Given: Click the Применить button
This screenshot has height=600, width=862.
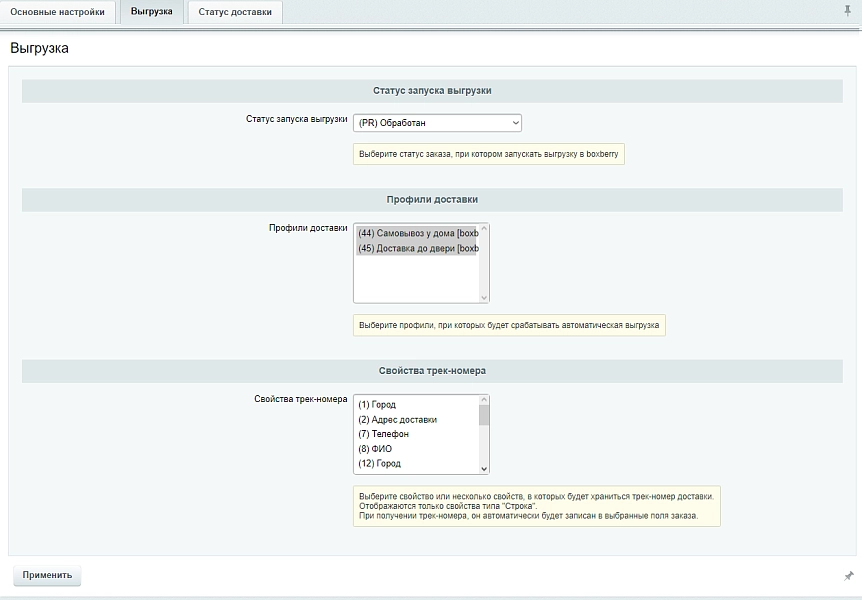Looking at the screenshot, I should 47,575.
